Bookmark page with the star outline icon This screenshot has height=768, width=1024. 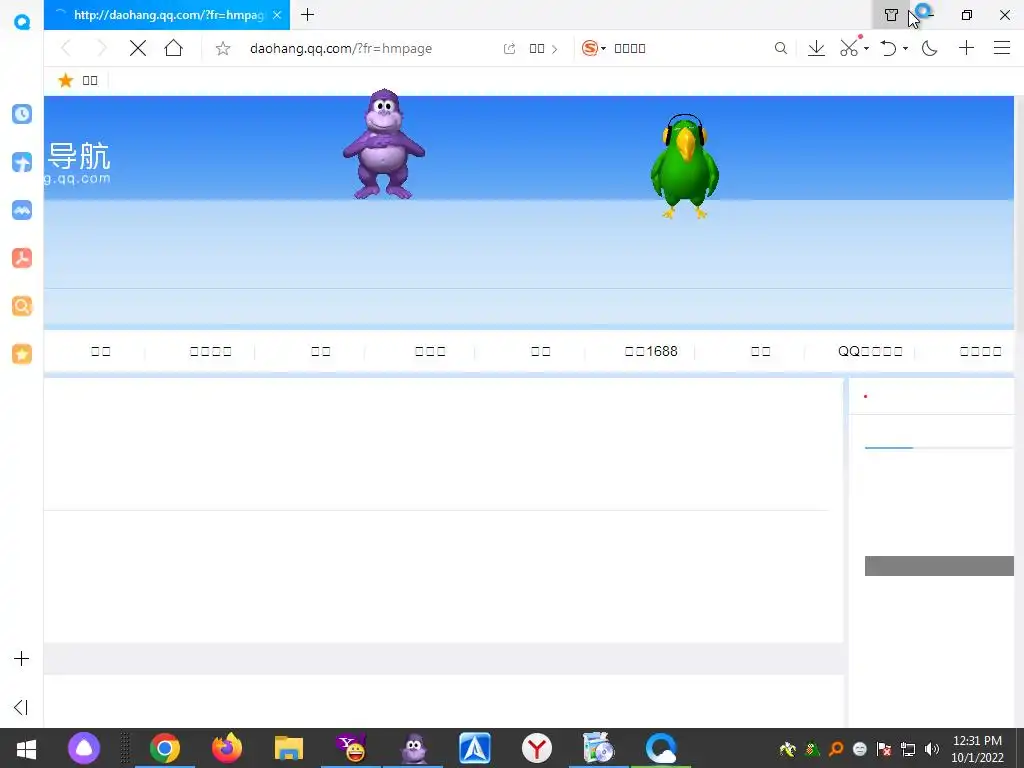[x=223, y=48]
